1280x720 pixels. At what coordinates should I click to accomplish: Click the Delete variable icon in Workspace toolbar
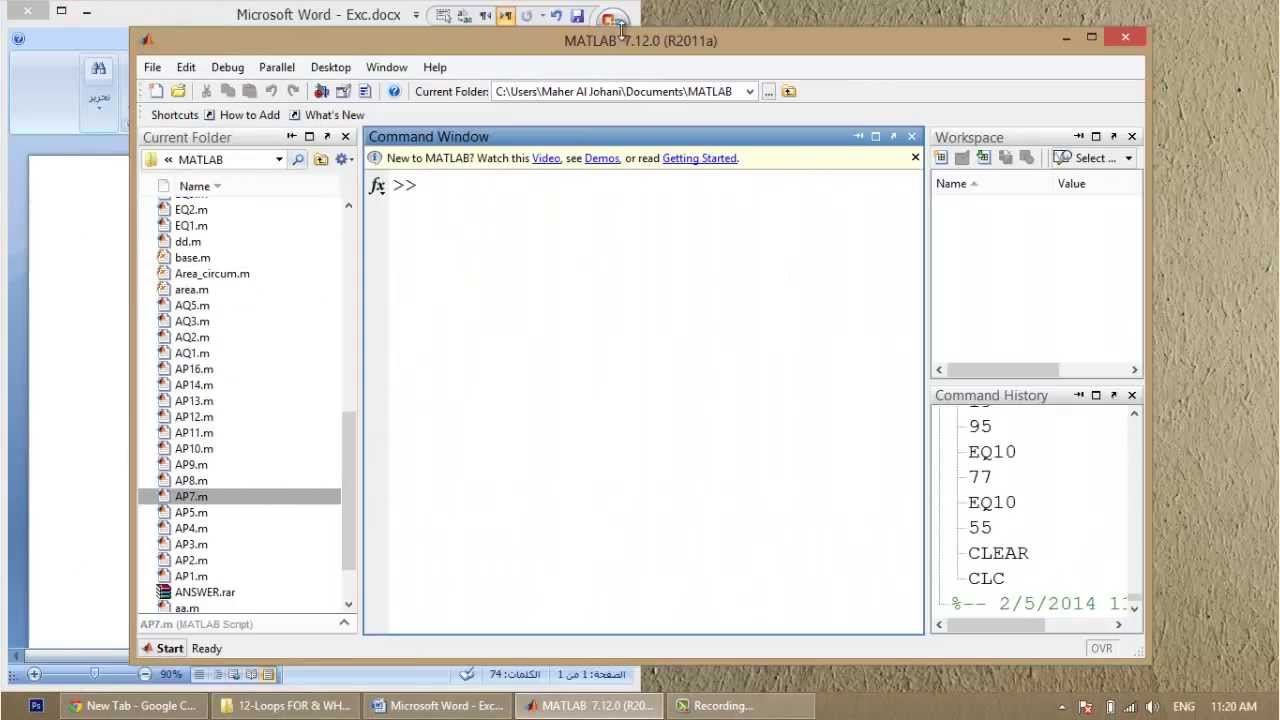pos(1026,158)
